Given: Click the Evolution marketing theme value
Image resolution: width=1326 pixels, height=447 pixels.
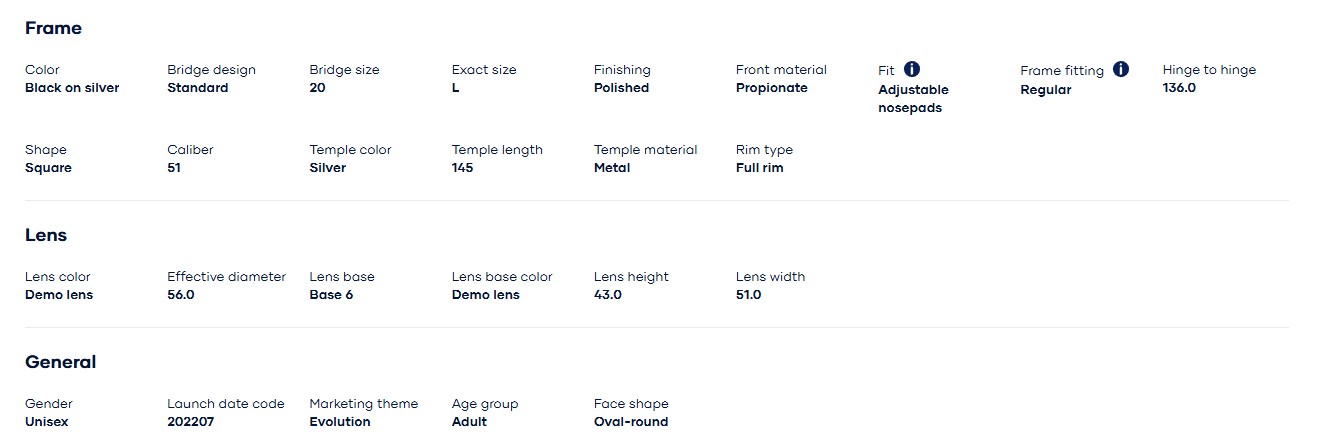Looking at the screenshot, I should coord(340,422).
